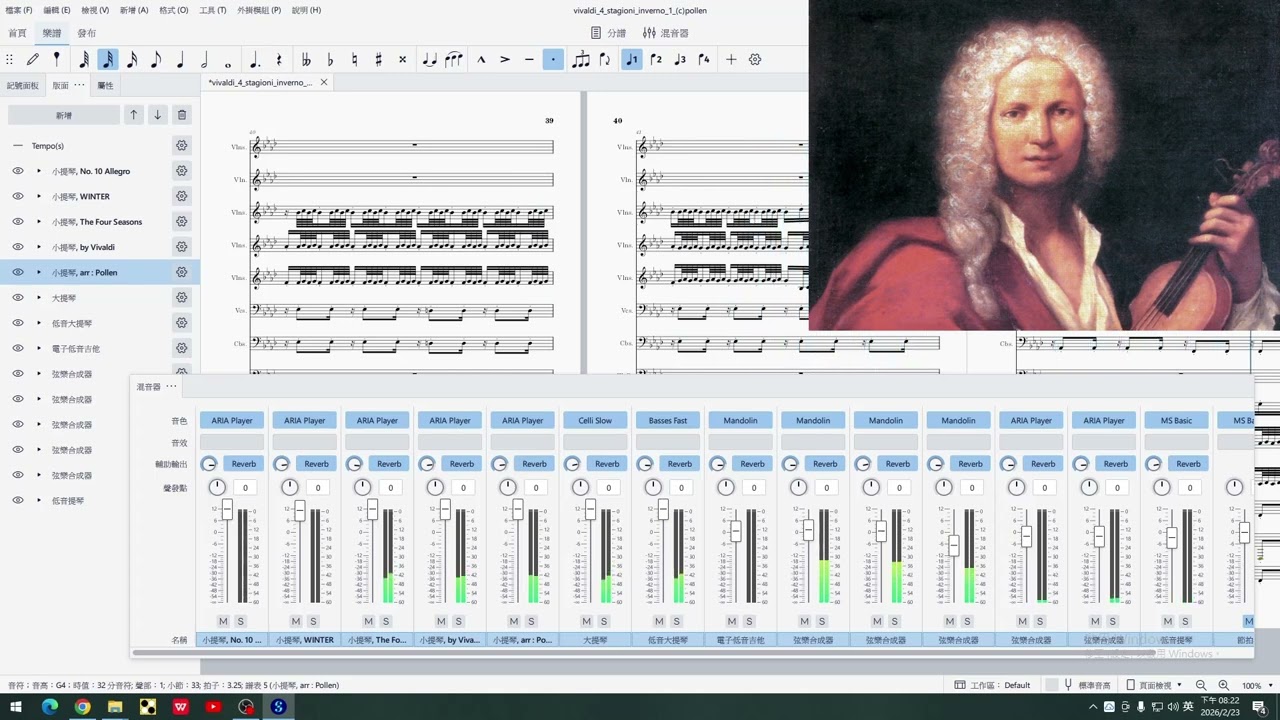The height and width of the screenshot is (720, 1280).
Task: Open the 外掛模組 (P) menu
Action: coord(259,10)
